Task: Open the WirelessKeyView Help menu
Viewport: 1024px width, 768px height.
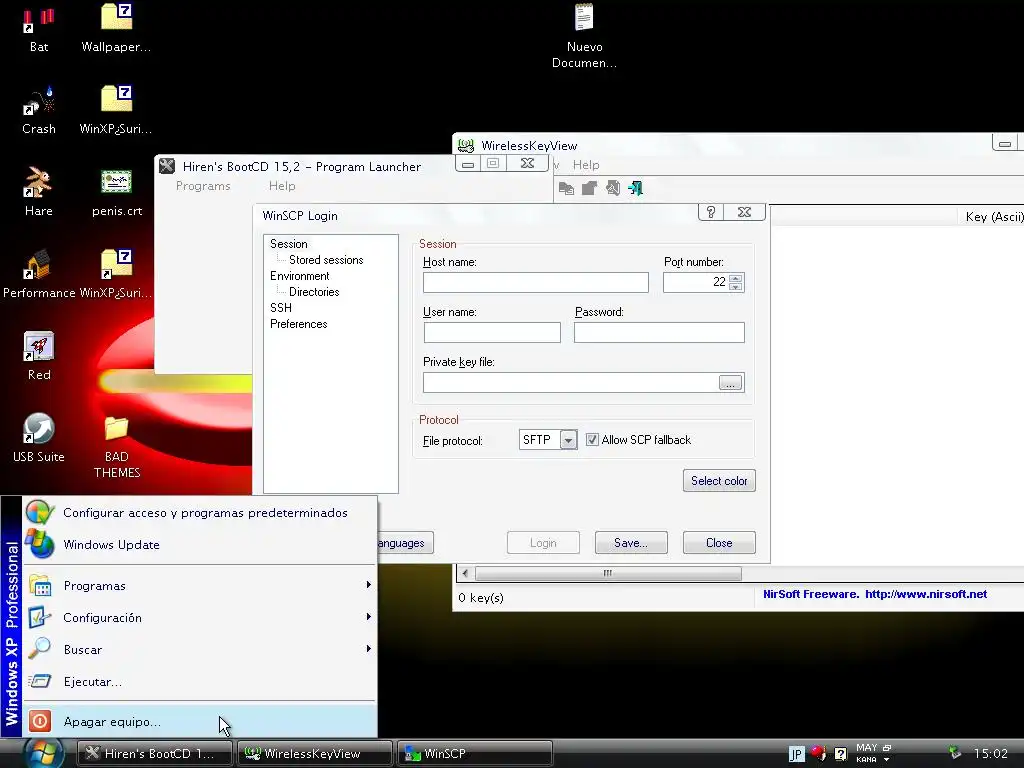Action: click(586, 165)
